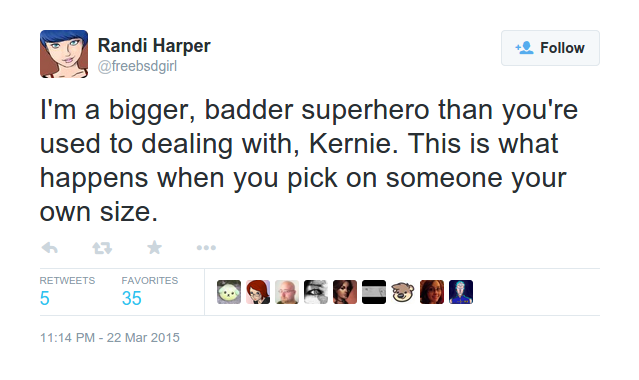Viewport: 639px width, 380px height.
Task: Click the @freebsdgirl handle
Action: click(x=137, y=66)
